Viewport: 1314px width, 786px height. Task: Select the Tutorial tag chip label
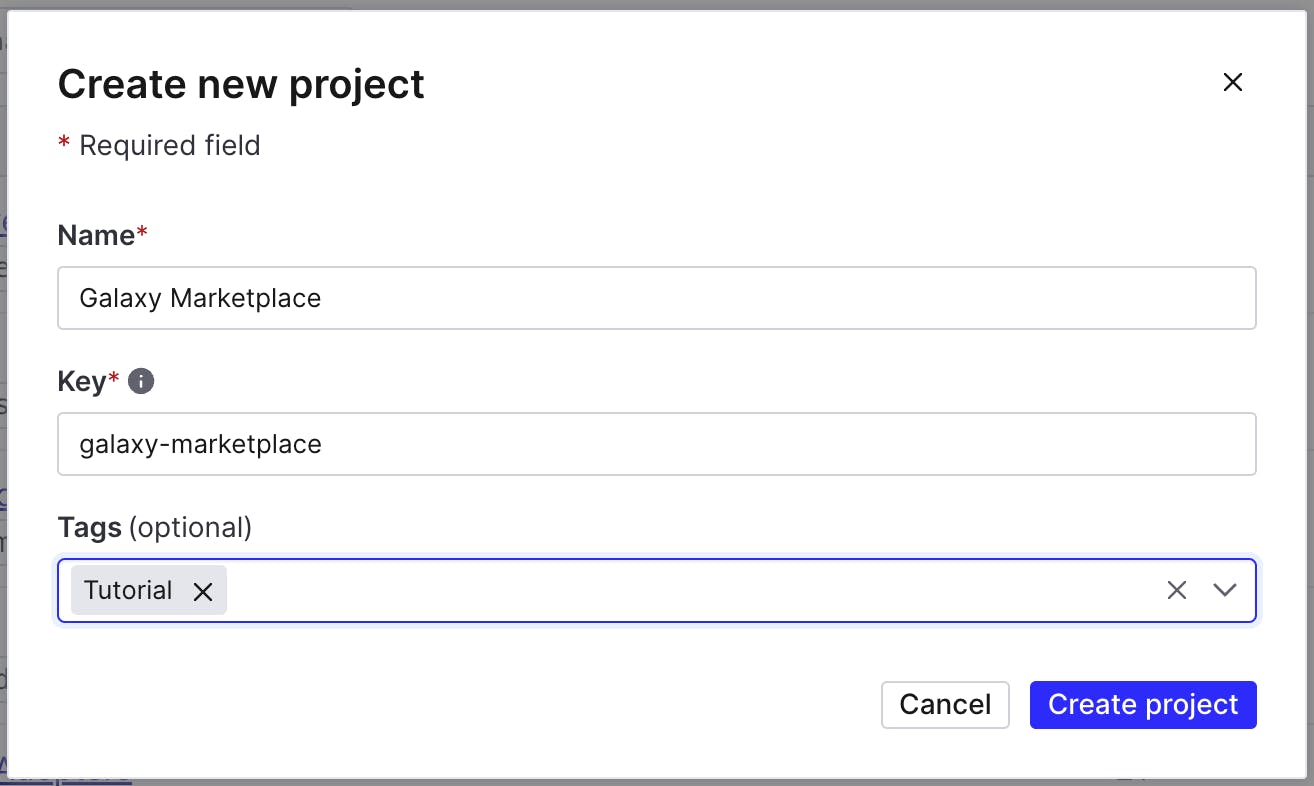128,591
